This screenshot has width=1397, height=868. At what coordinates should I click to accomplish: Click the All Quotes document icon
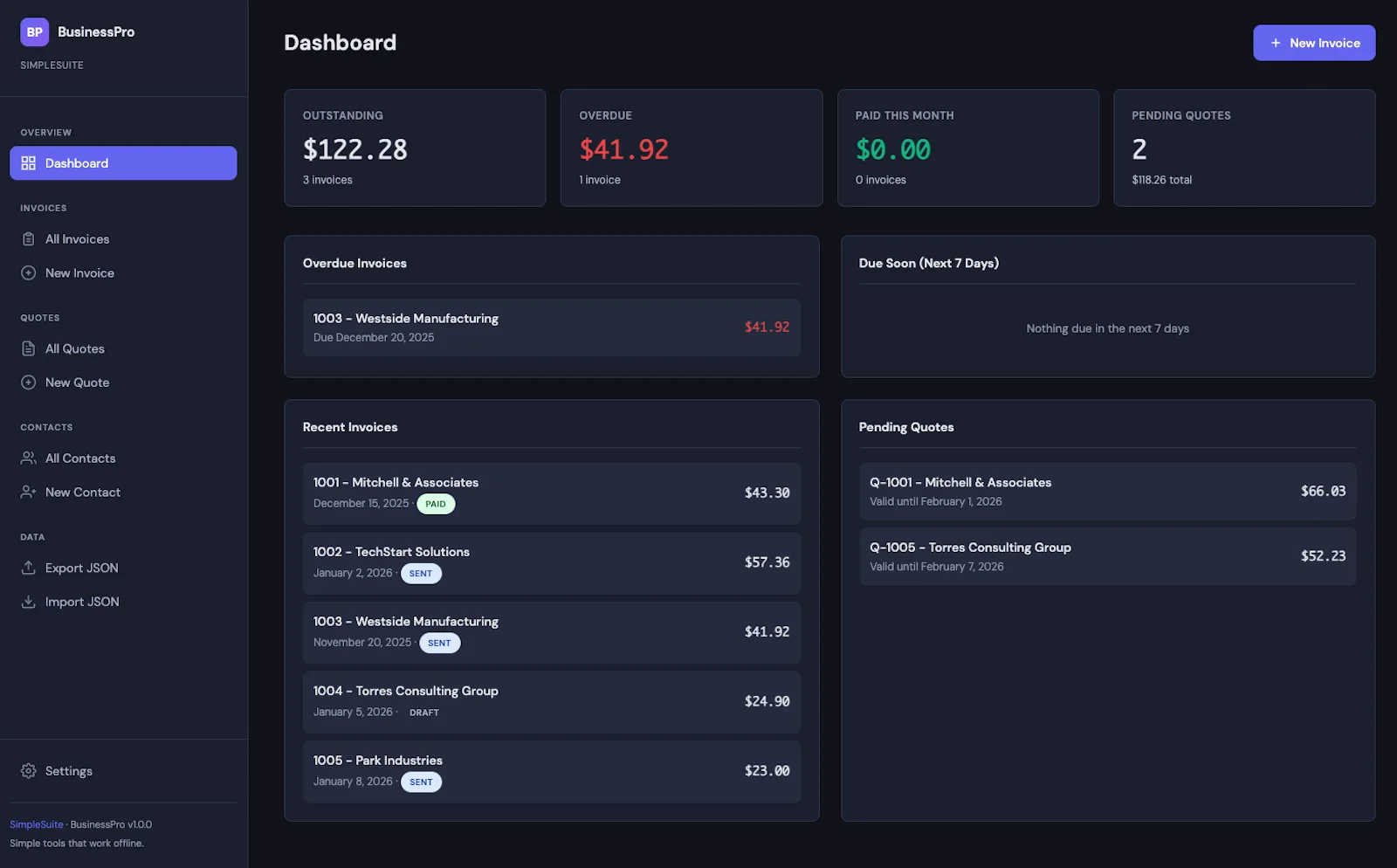pos(28,348)
